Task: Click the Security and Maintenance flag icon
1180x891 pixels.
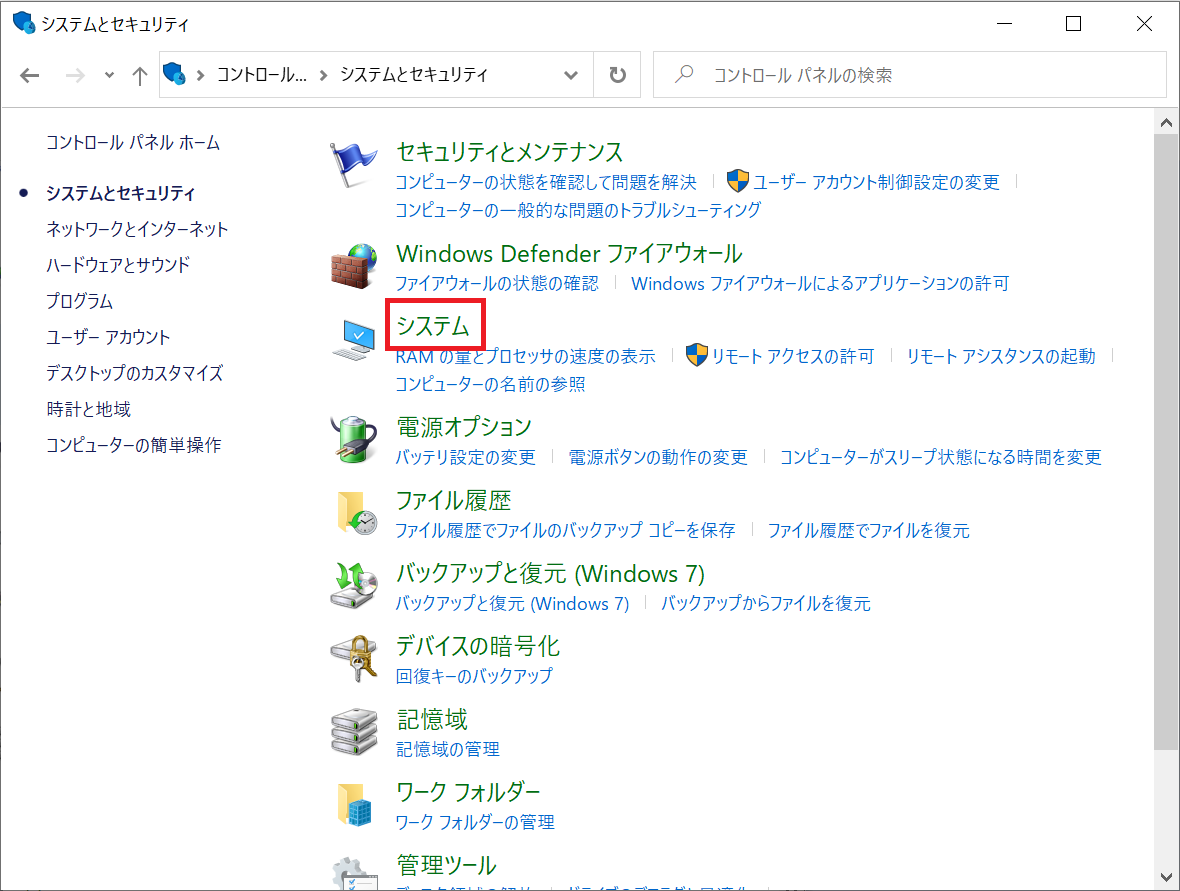Action: point(353,165)
